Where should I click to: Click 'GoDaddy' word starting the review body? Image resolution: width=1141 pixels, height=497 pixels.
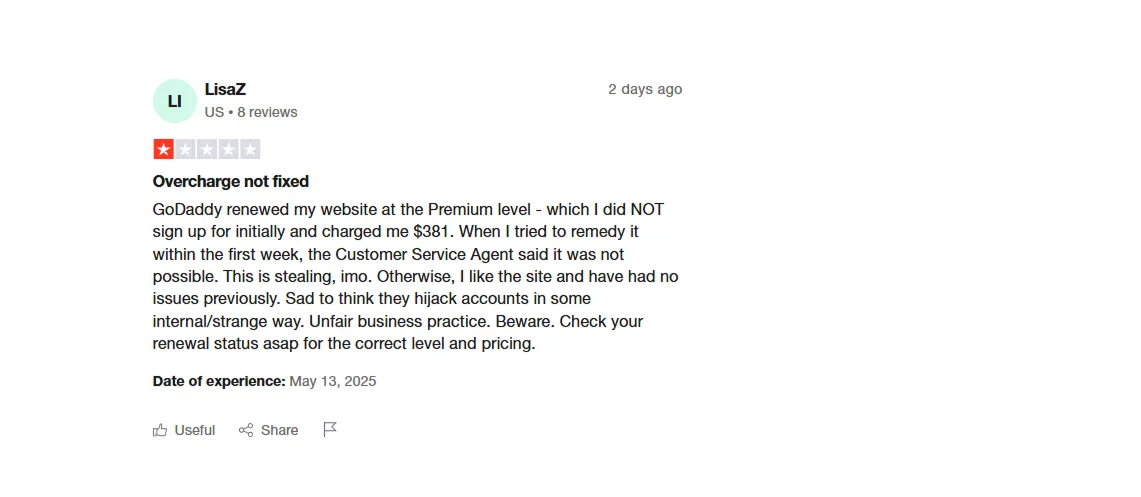coord(187,209)
